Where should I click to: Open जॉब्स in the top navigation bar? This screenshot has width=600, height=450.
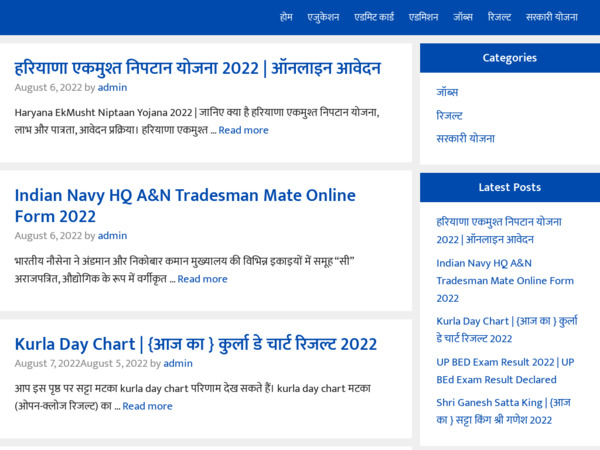[x=463, y=17]
